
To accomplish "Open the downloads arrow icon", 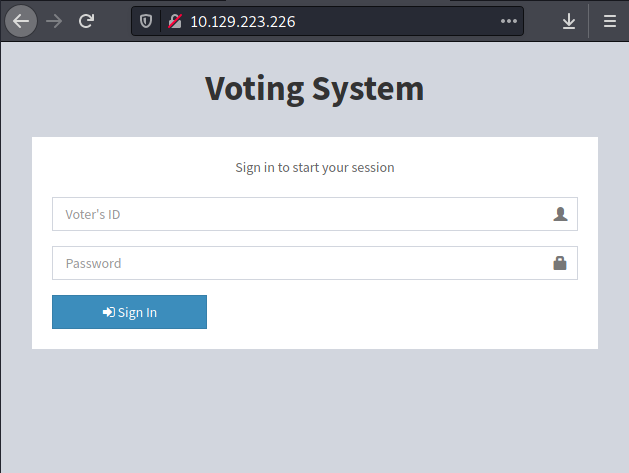I will pos(569,21).
